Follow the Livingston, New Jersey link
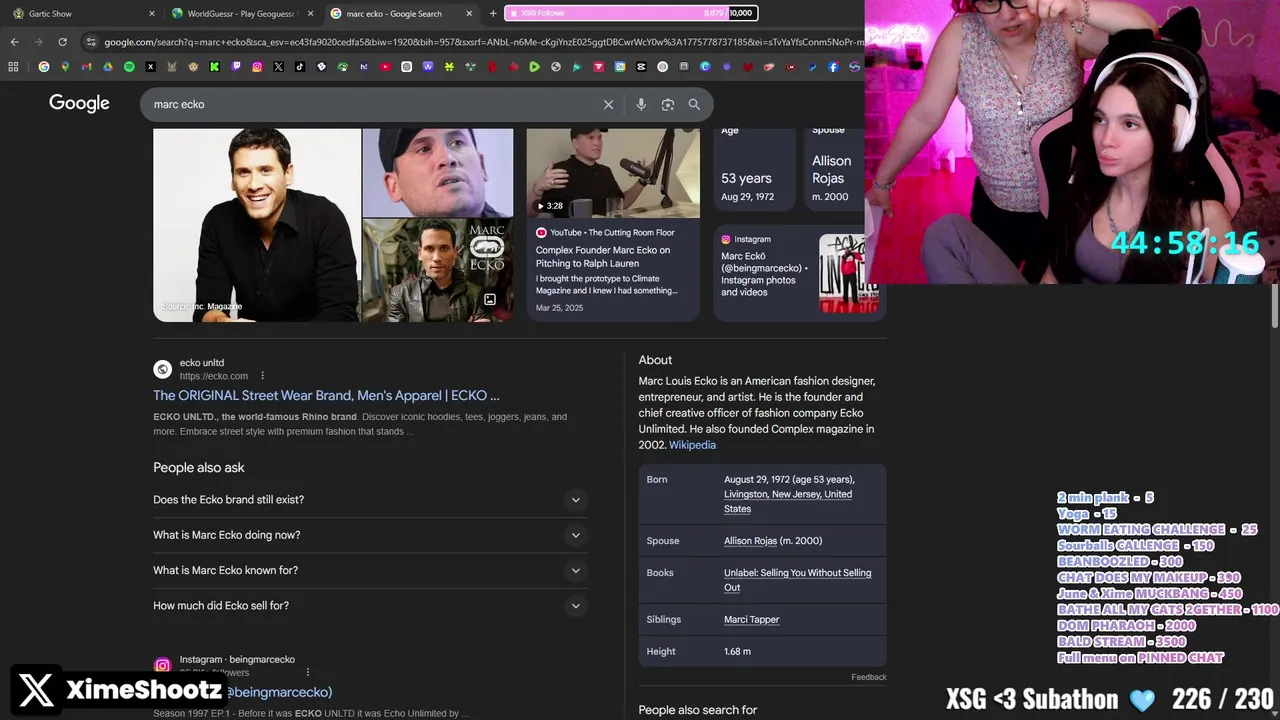Viewport: 1280px width, 720px height. [x=788, y=501]
